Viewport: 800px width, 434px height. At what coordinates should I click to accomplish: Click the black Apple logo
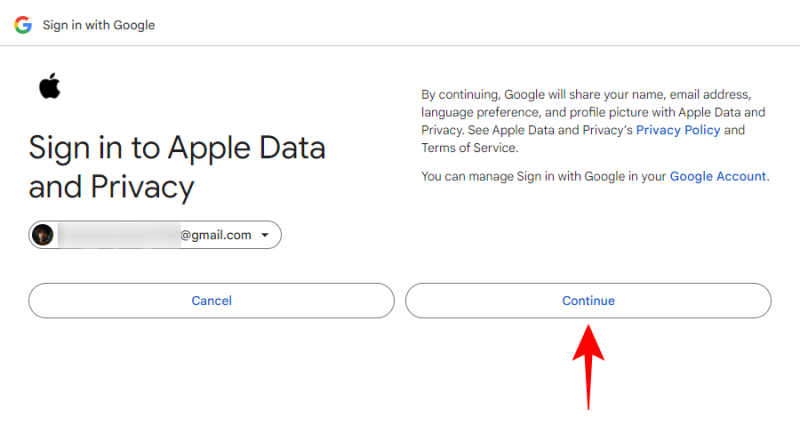coord(50,87)
